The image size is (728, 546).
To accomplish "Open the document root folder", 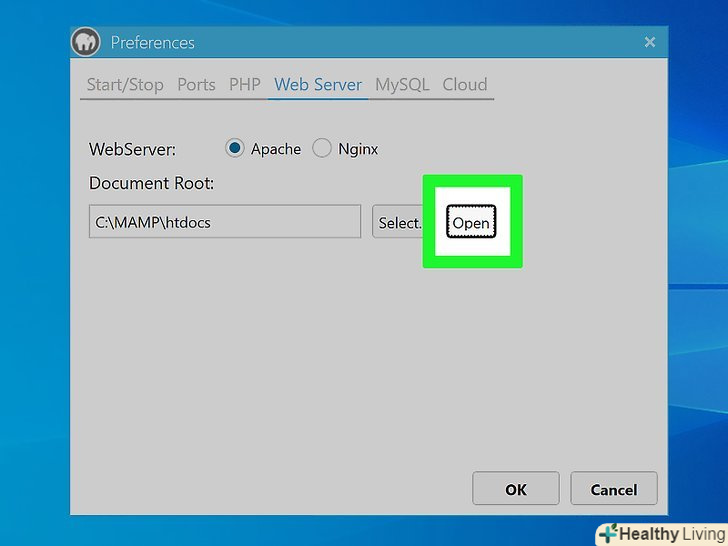I will 471,222.
